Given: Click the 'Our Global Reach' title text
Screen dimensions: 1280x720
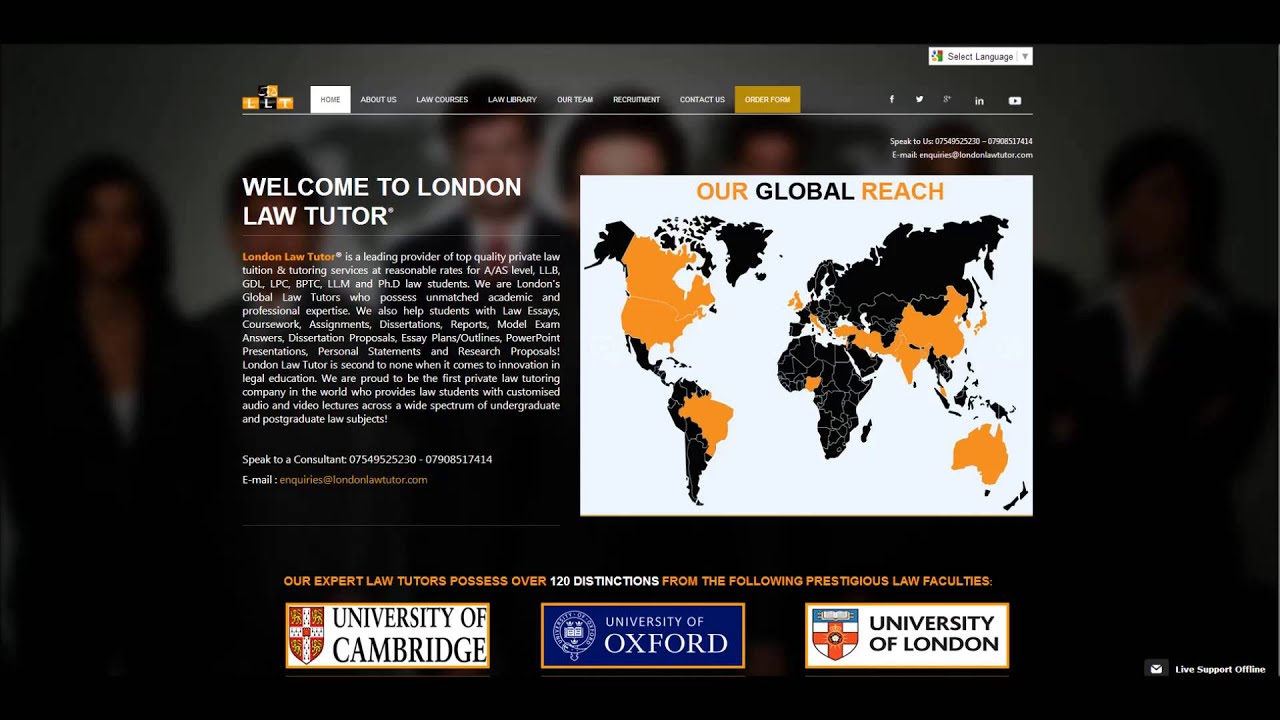Looking at the screenshot, I should (820, 192).
